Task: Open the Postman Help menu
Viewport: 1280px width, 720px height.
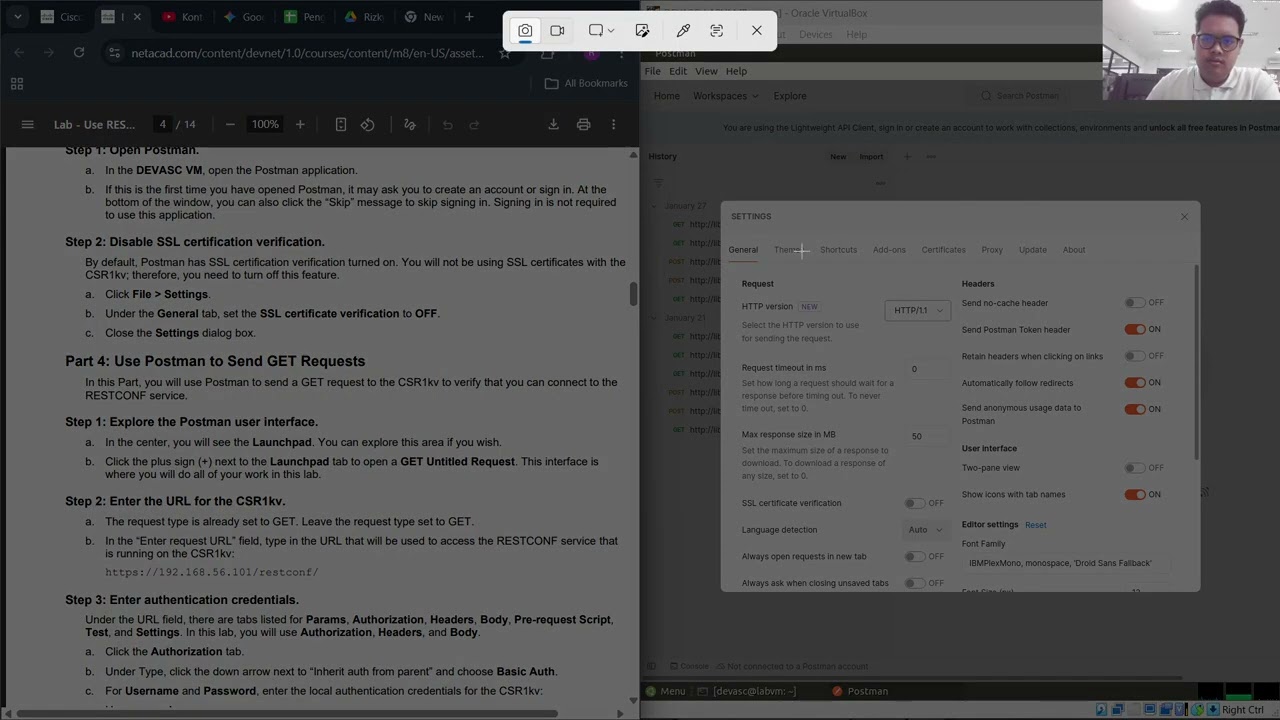Action: [736, 71]
